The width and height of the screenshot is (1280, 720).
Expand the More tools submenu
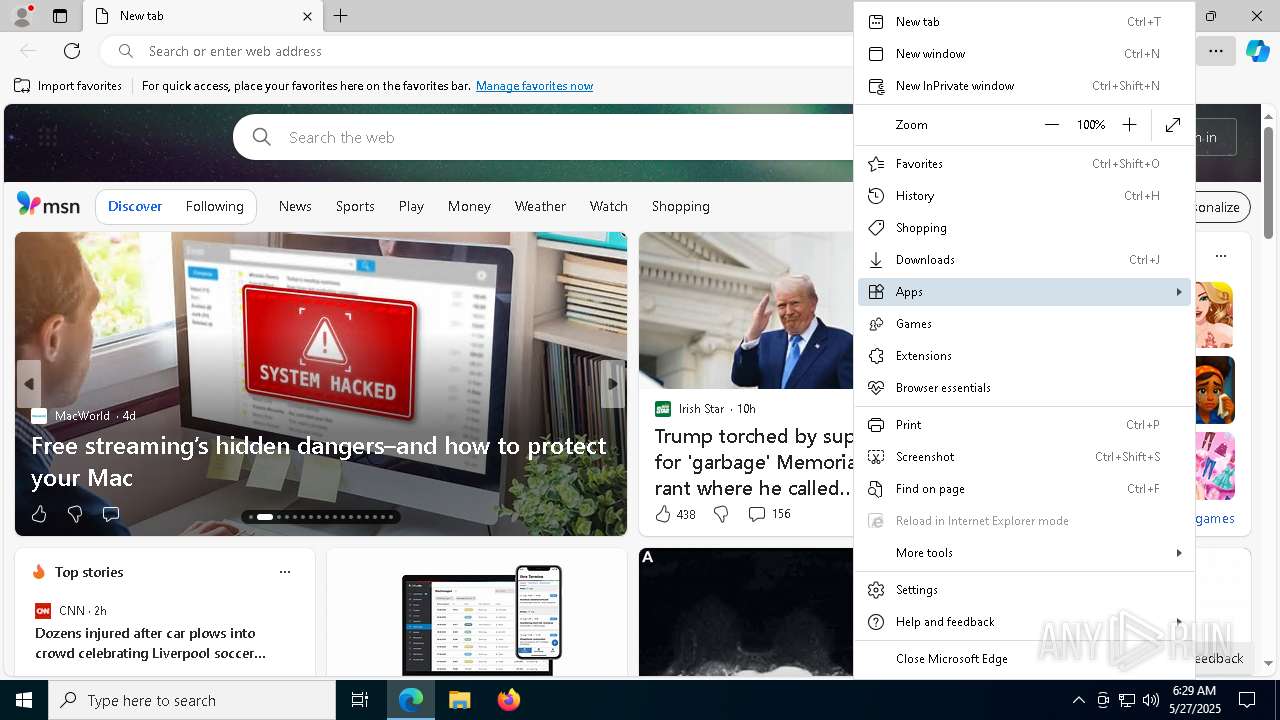(1024, 553)
